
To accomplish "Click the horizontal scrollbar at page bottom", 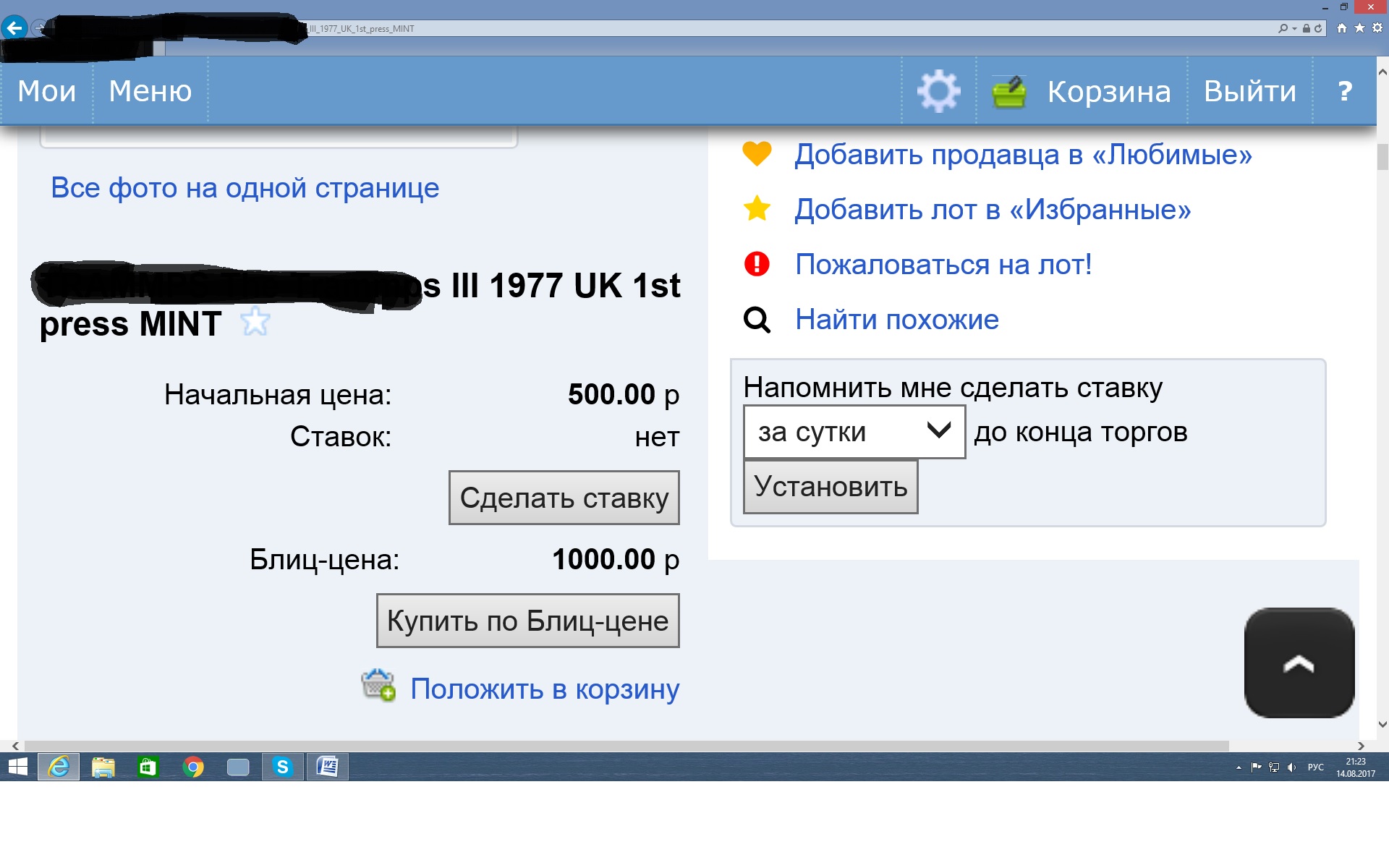I will click(626, 746).
